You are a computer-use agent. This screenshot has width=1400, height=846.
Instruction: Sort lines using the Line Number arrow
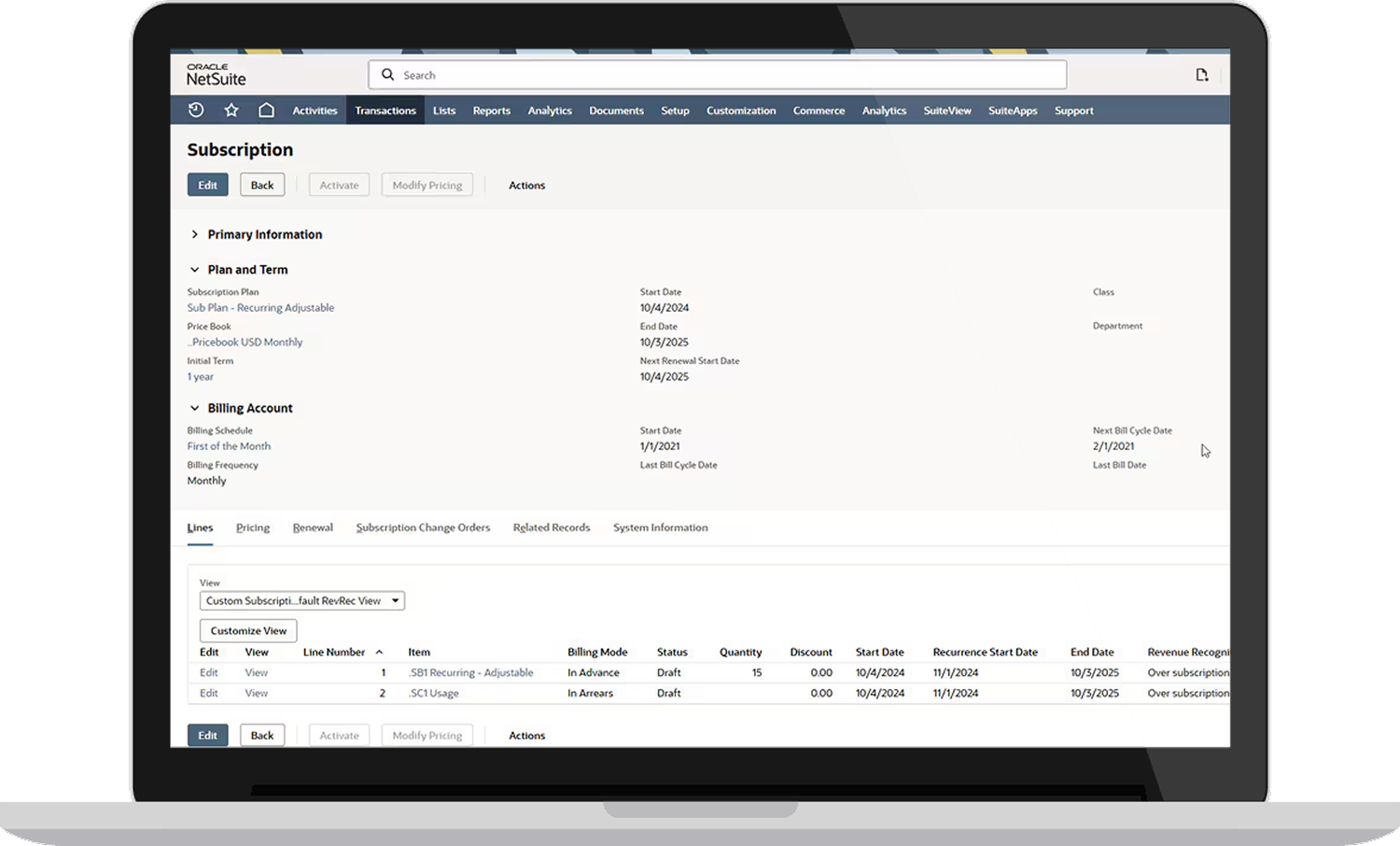[379, 652]
